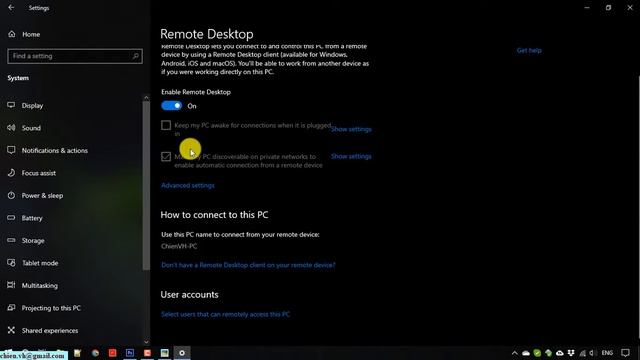This screenshot has height=360, width=640.
Task: Go back using the Settings back arrow
Action: (x=11, y=8)
